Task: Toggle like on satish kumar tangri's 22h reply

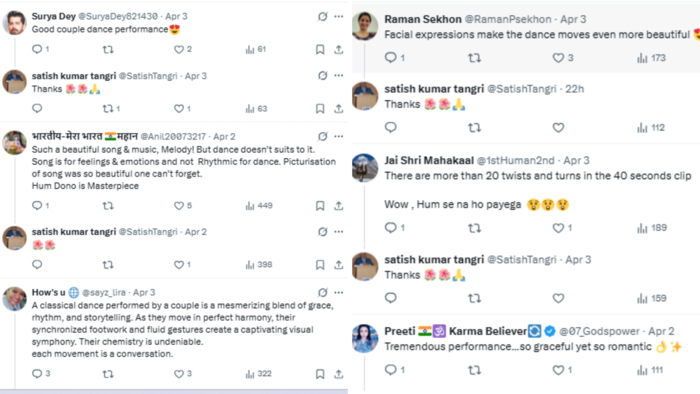Action: tap(558, 128)
